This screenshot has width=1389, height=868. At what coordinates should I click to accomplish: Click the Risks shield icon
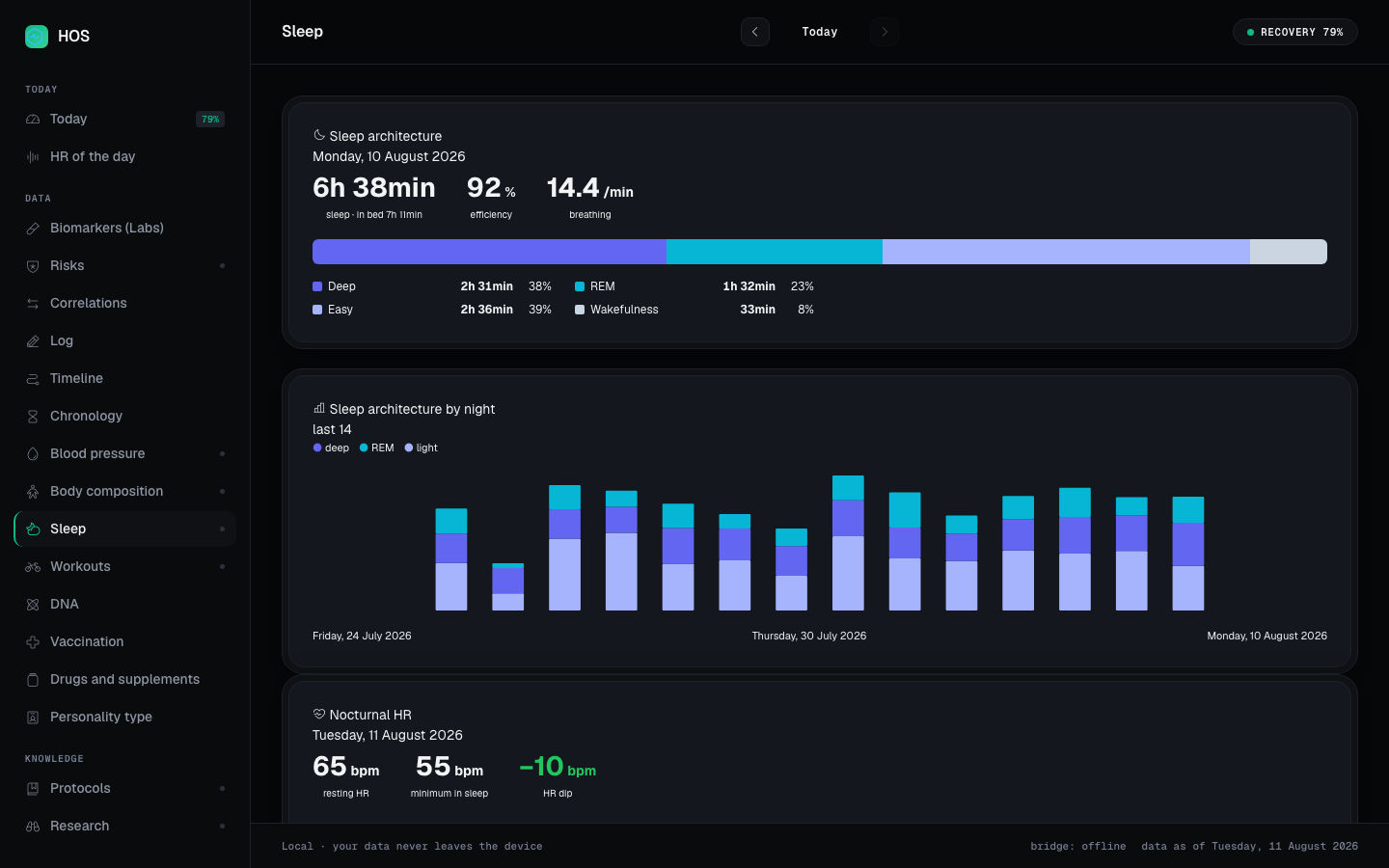[x=33, y=266]
